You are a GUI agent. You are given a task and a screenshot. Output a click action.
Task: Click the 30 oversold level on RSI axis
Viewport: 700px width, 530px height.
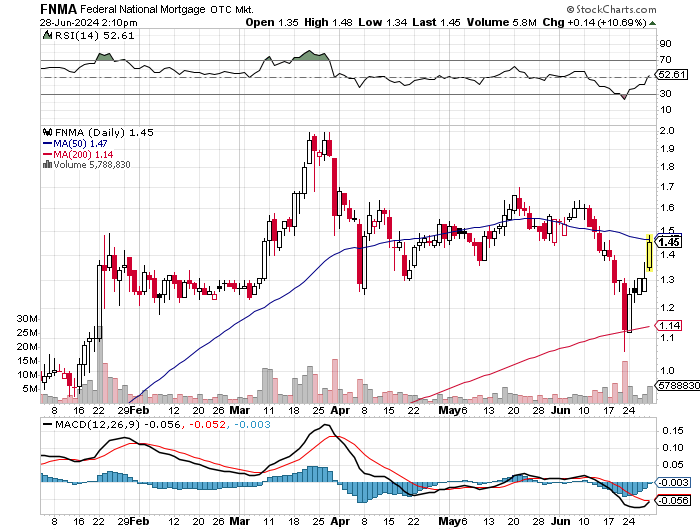tap(665, 93)
